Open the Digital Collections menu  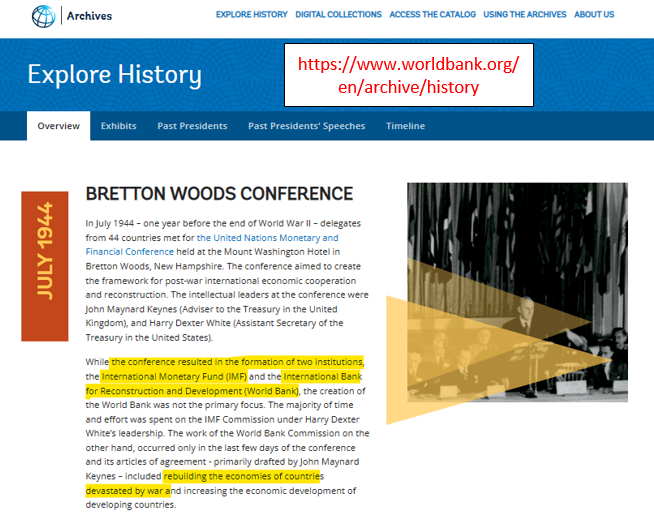pos(338,15)
